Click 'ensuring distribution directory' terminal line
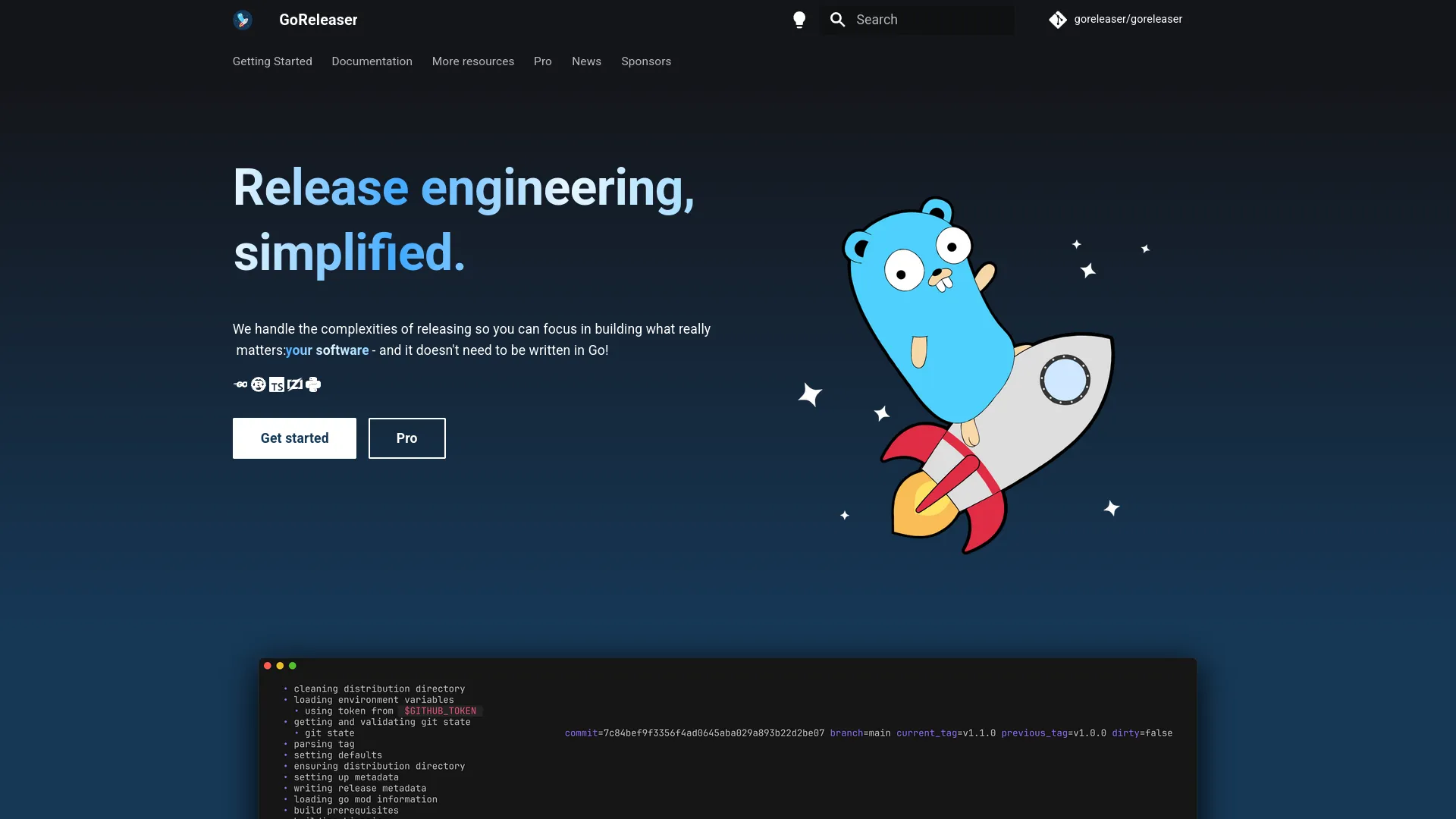This screenshot has height=819, width=1456. click(379, 766)
